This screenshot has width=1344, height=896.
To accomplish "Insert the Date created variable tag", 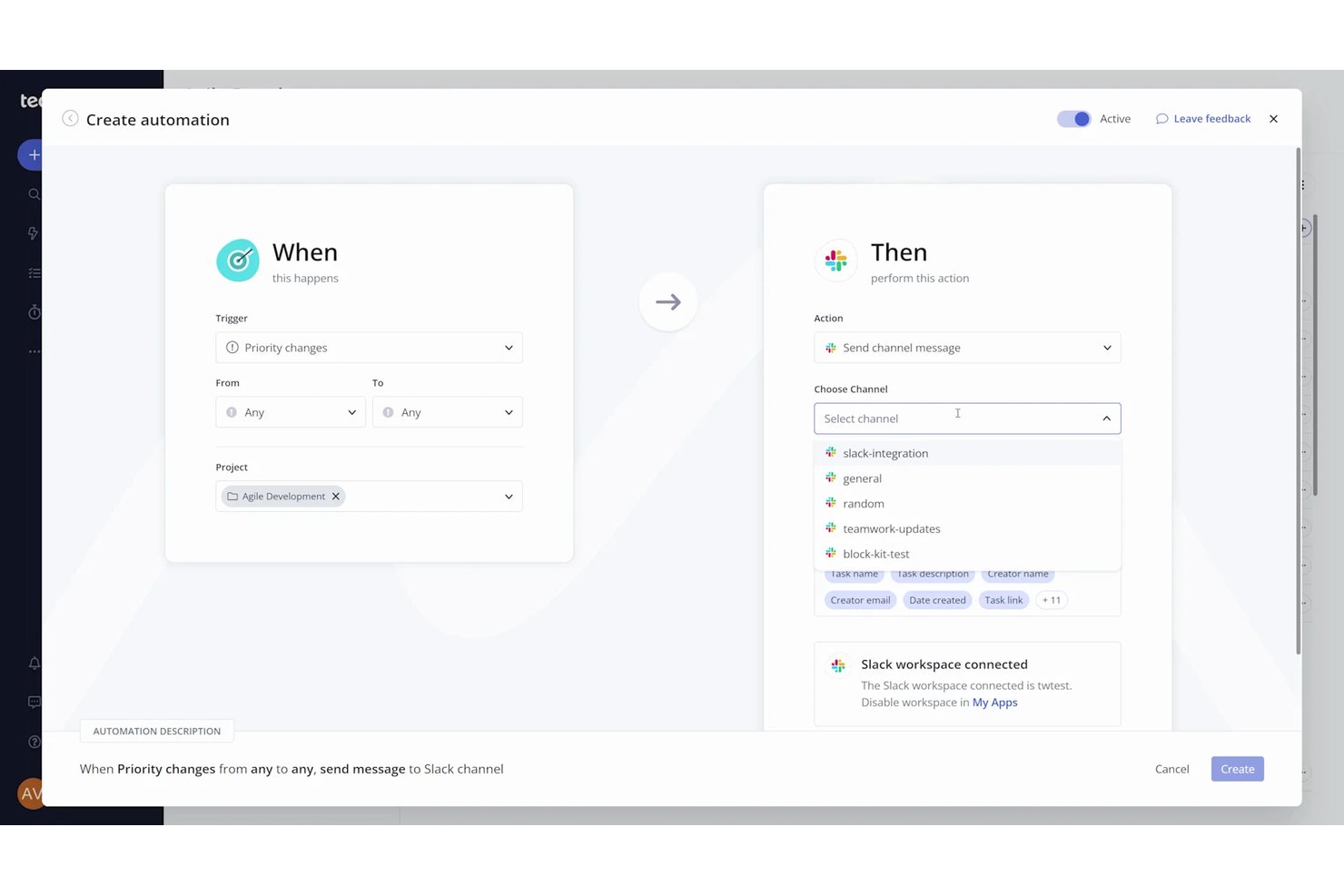I will (937, 600).
